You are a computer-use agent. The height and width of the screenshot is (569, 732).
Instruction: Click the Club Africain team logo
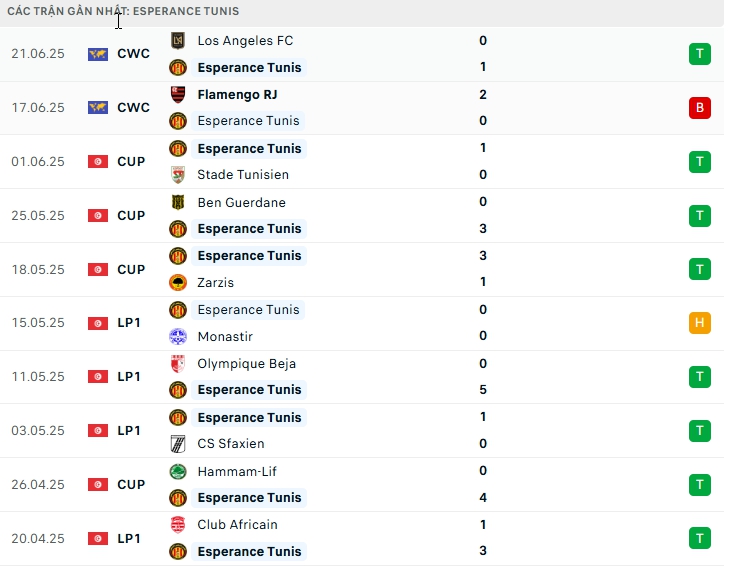tap(178, 525)
